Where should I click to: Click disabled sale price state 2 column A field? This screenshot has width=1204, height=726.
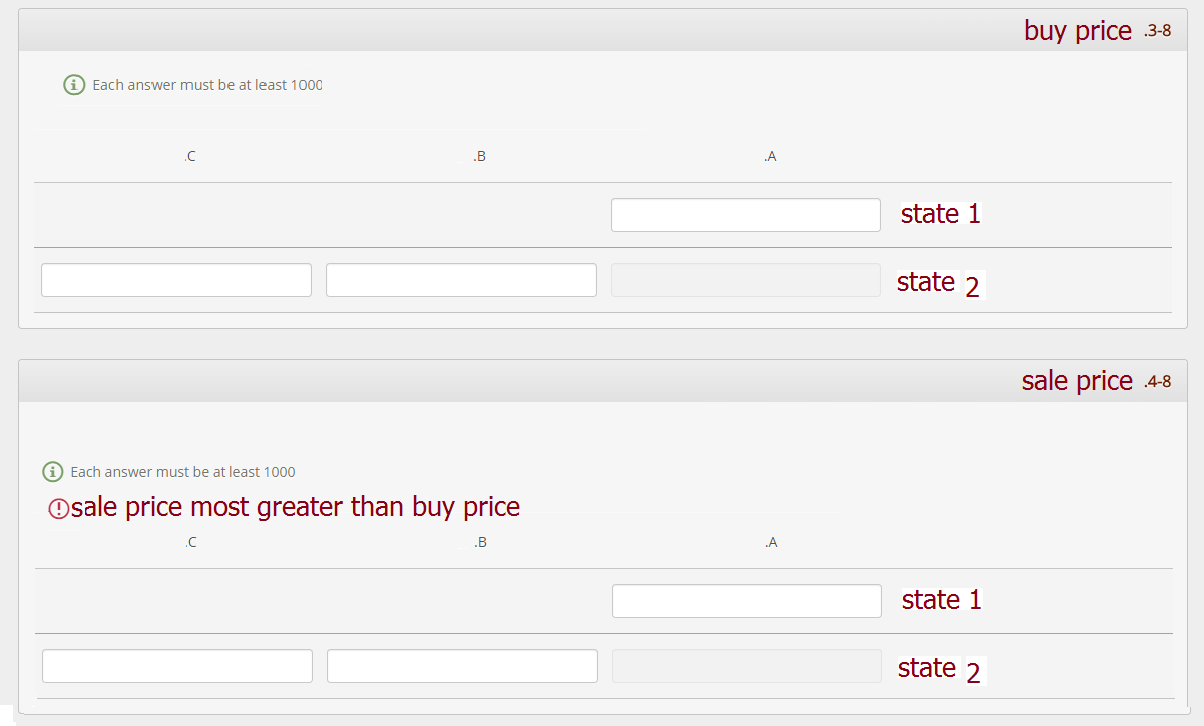[x=747, y=666]
